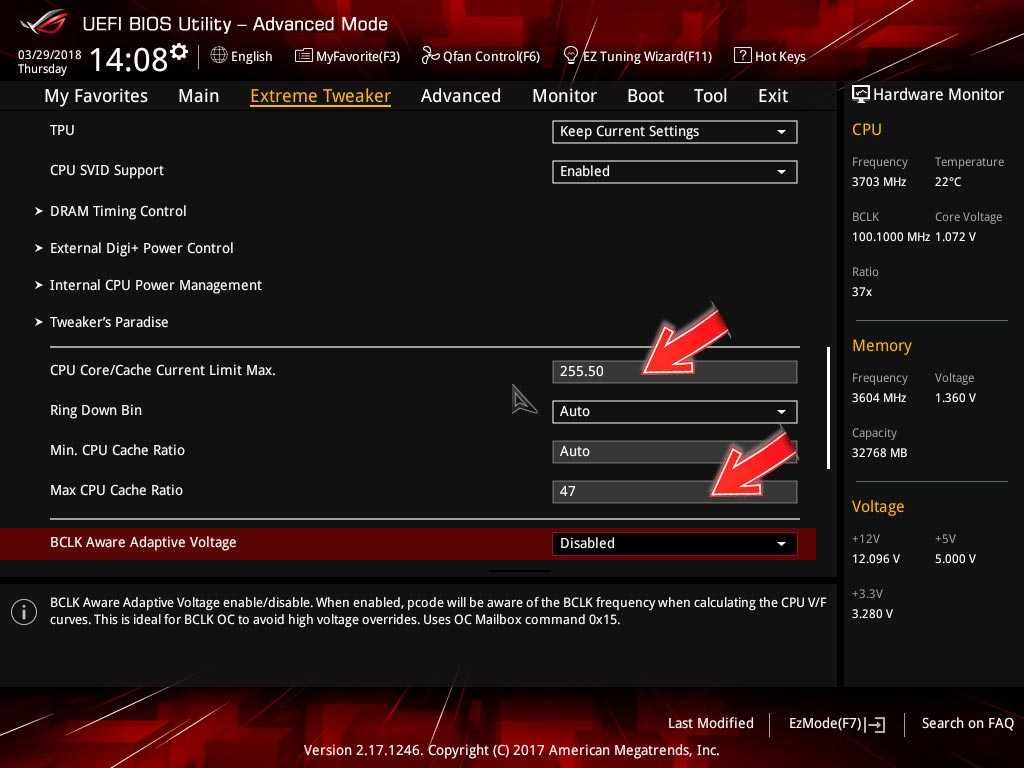Expand Internal CPU Power Management submenu

point(155,285)
